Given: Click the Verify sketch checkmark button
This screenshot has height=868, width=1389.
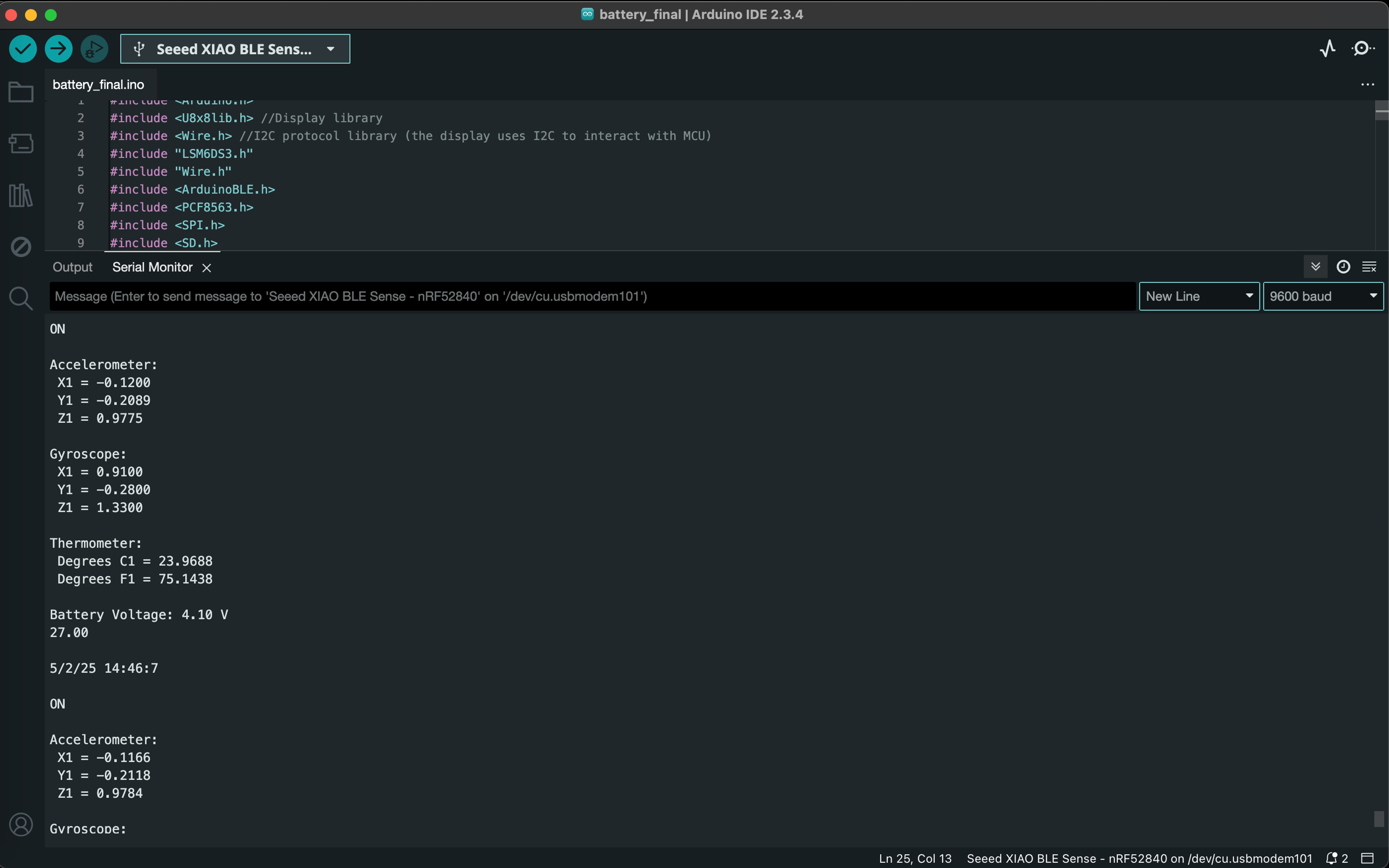Looking at the screenshot, I should pyautogui.click(x=23, y=49).
